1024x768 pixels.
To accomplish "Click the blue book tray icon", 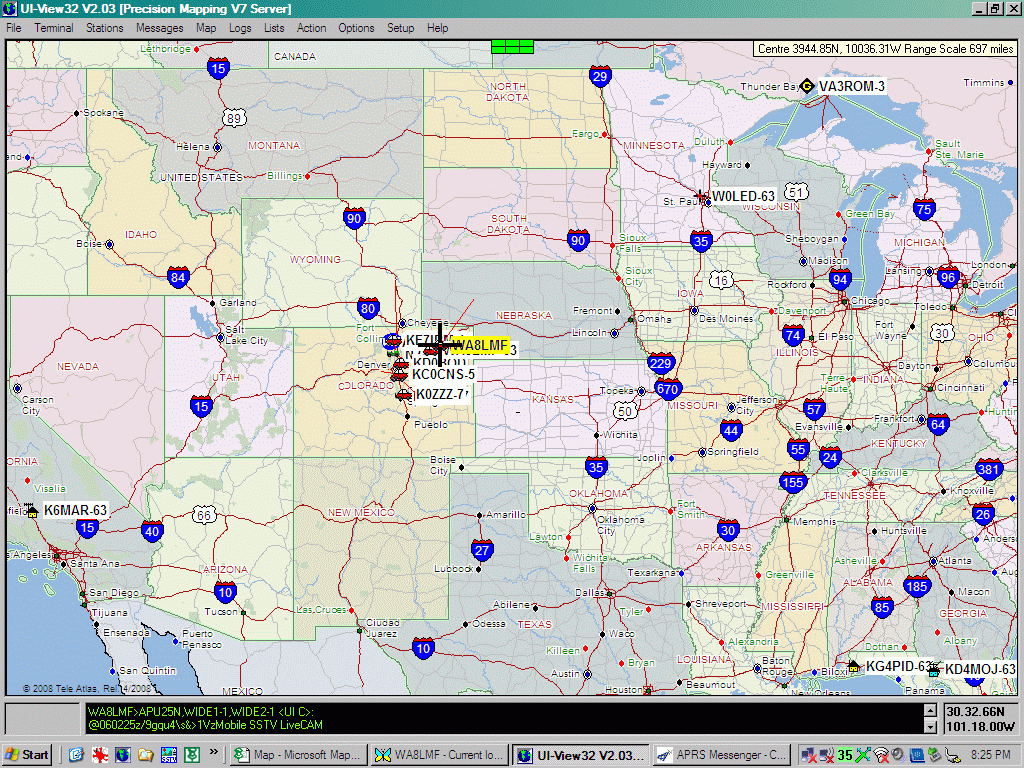I will pyautogui.click(x=916, y=755).
